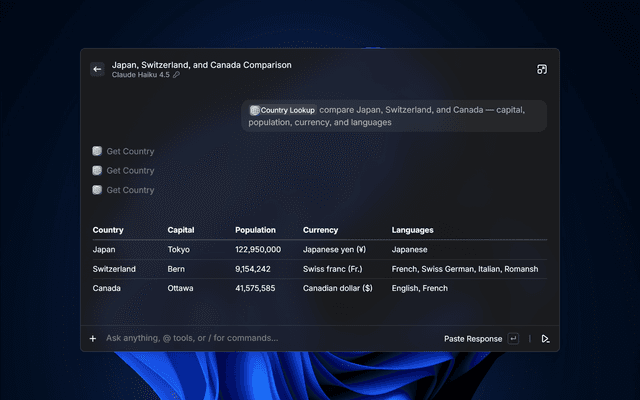Expand the third Get Country tool call
Image resolution: width=640 pixels, height=400 pixels.
pyautogui.click(x=123, y=190)
